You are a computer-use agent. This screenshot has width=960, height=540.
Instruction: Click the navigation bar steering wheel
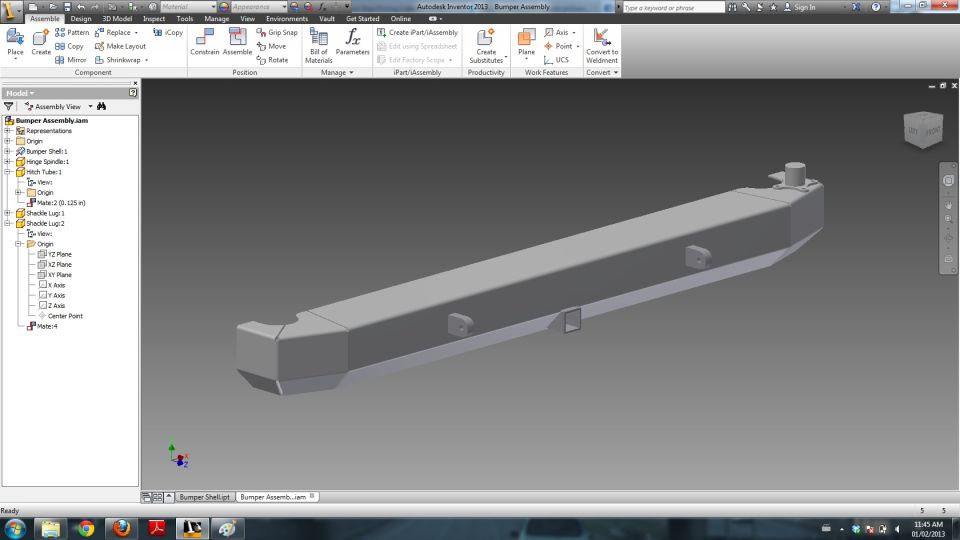click(948, 180)
